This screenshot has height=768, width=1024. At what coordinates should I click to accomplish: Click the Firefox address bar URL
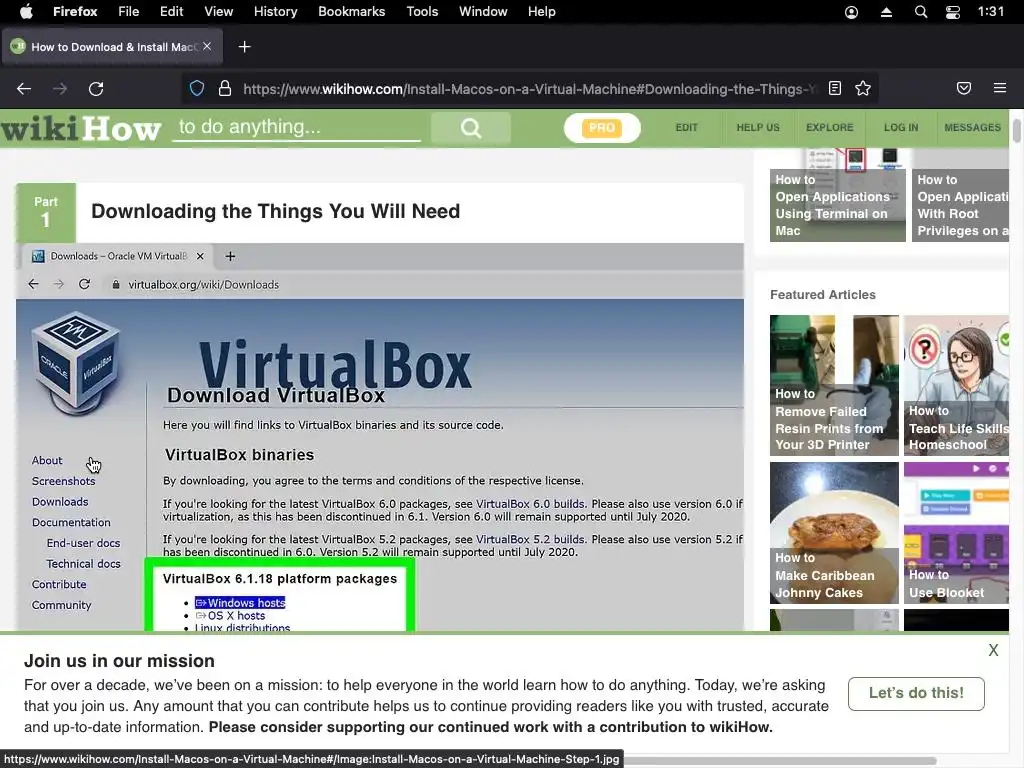pyautogui.click(x=529, y=89)
